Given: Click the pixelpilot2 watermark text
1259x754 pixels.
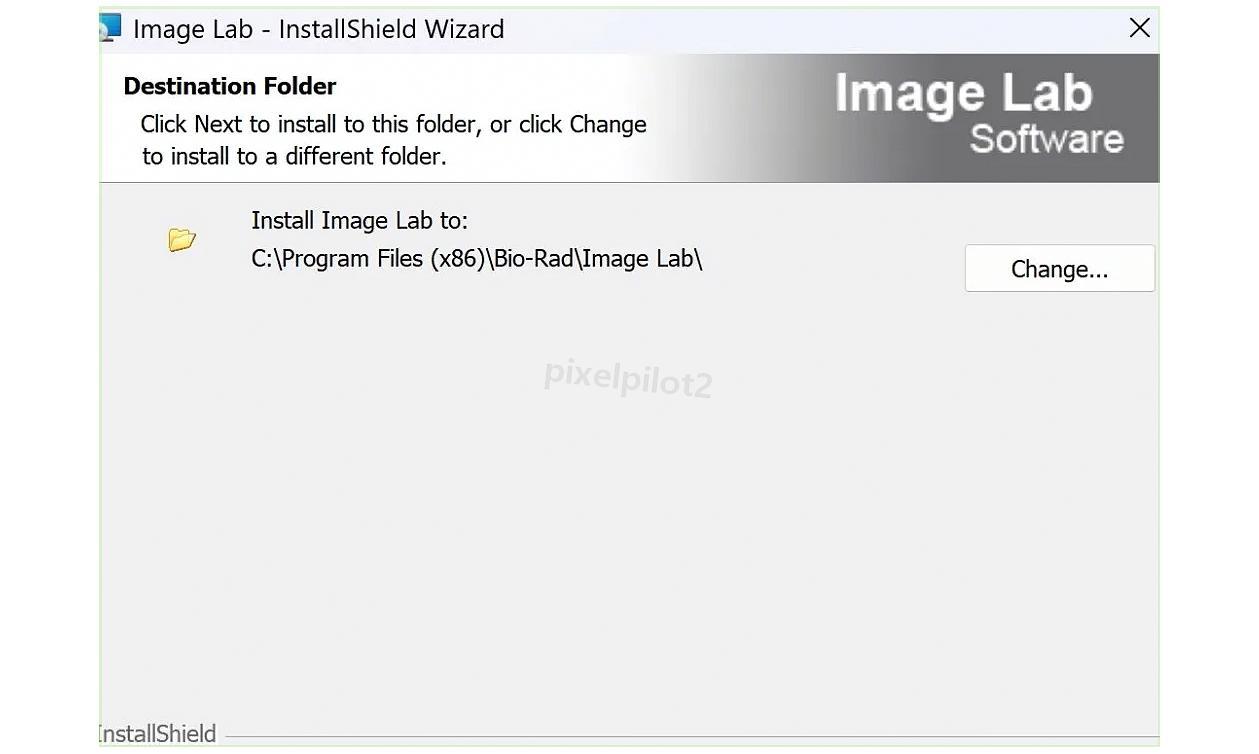Looking at the screenshot, I should [627, 380].
